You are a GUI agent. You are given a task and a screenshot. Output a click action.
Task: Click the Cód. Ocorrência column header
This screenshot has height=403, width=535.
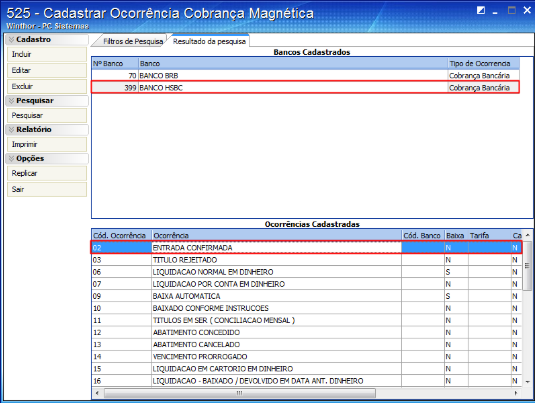(121, 235)
